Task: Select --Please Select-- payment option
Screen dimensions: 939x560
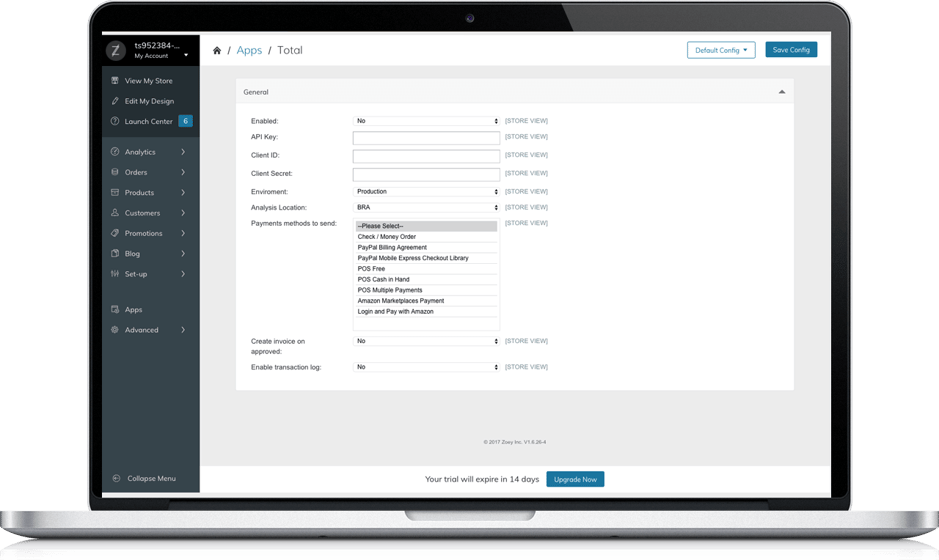Action: (x=426, y=226)
